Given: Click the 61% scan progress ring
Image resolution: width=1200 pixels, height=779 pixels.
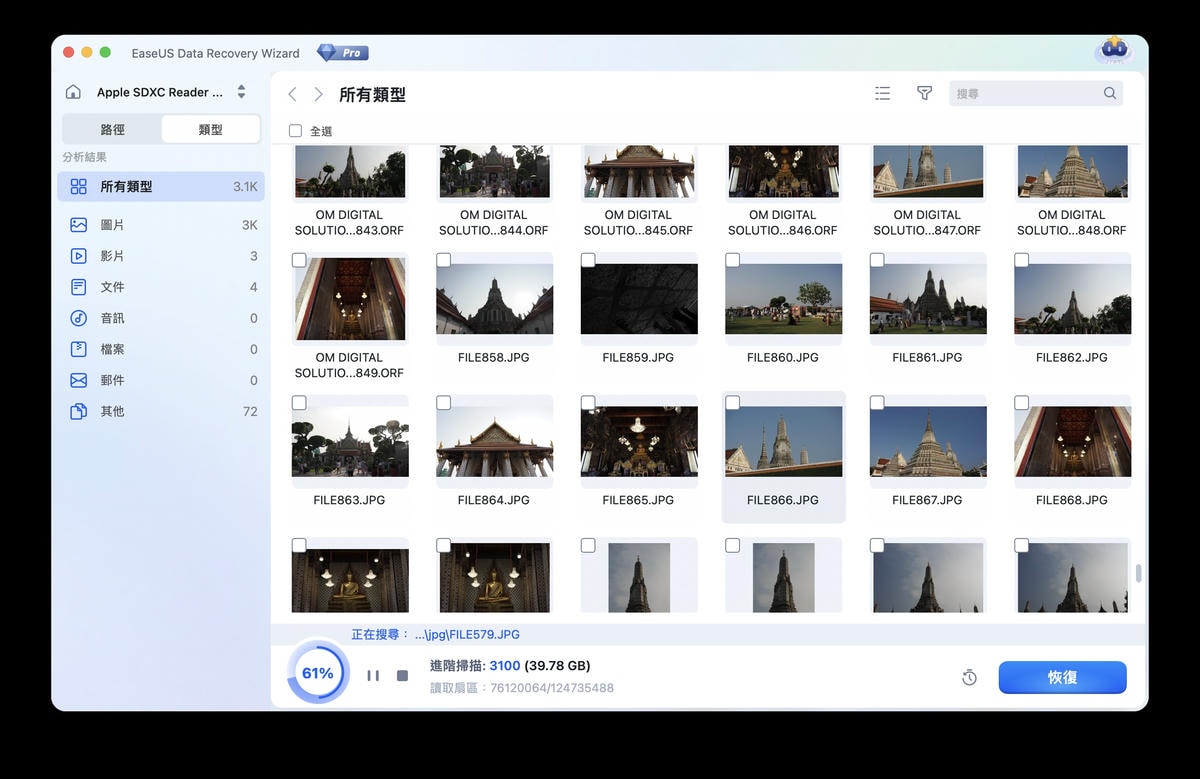Looking at the screenshot, I should (x=318, y=673).
